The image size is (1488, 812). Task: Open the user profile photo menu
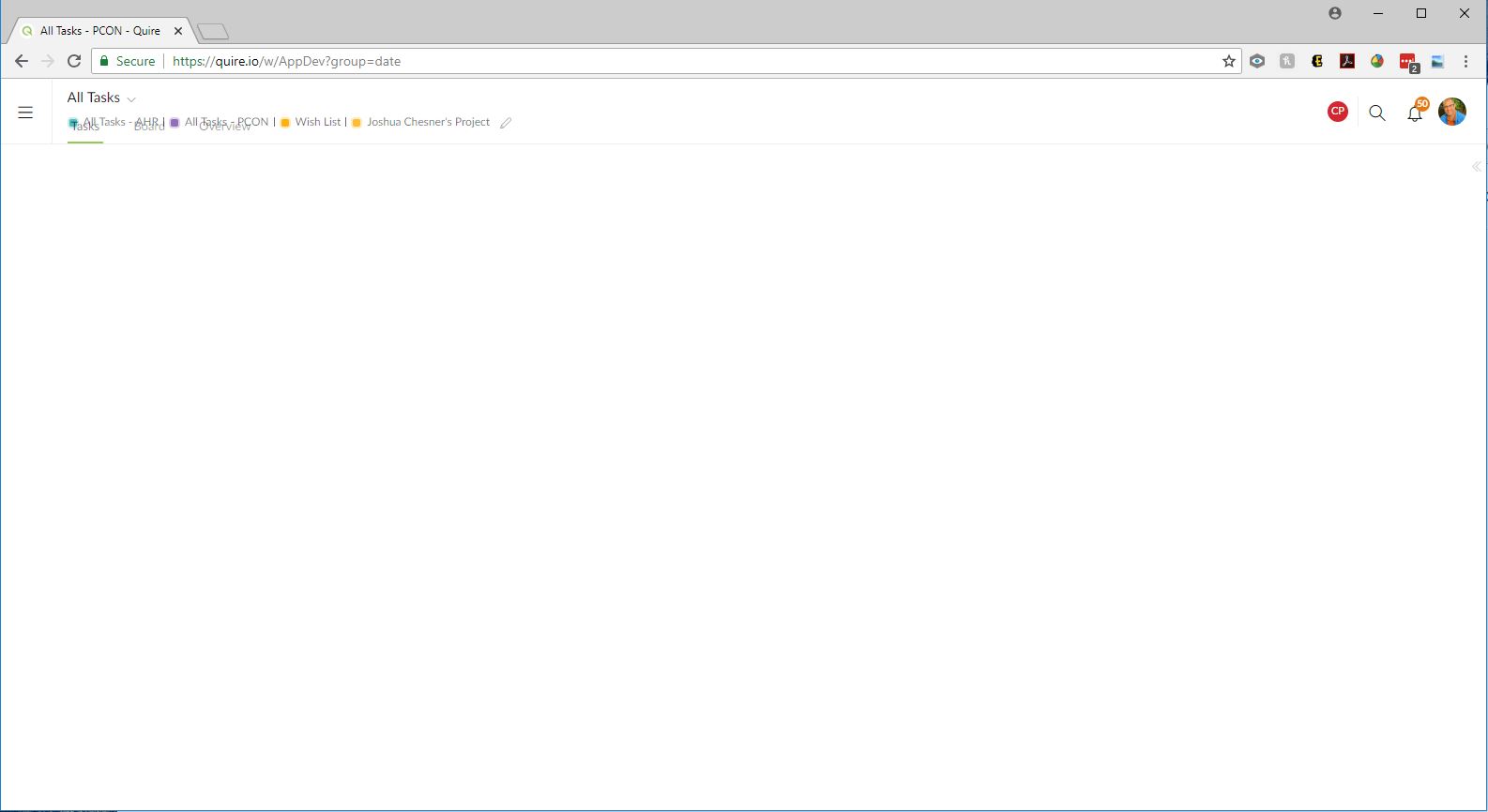1452,112
